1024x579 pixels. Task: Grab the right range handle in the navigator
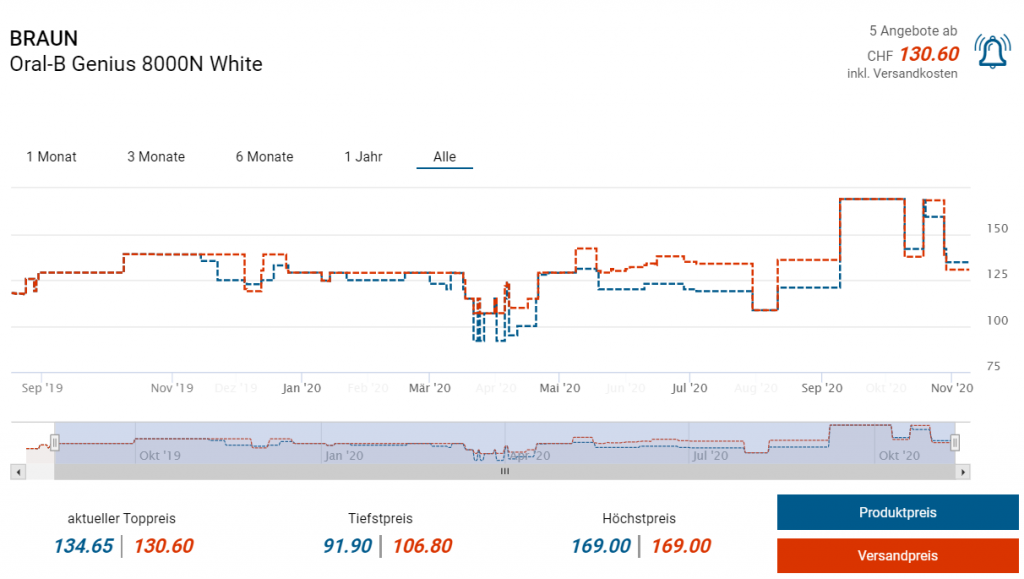point(955,442)
